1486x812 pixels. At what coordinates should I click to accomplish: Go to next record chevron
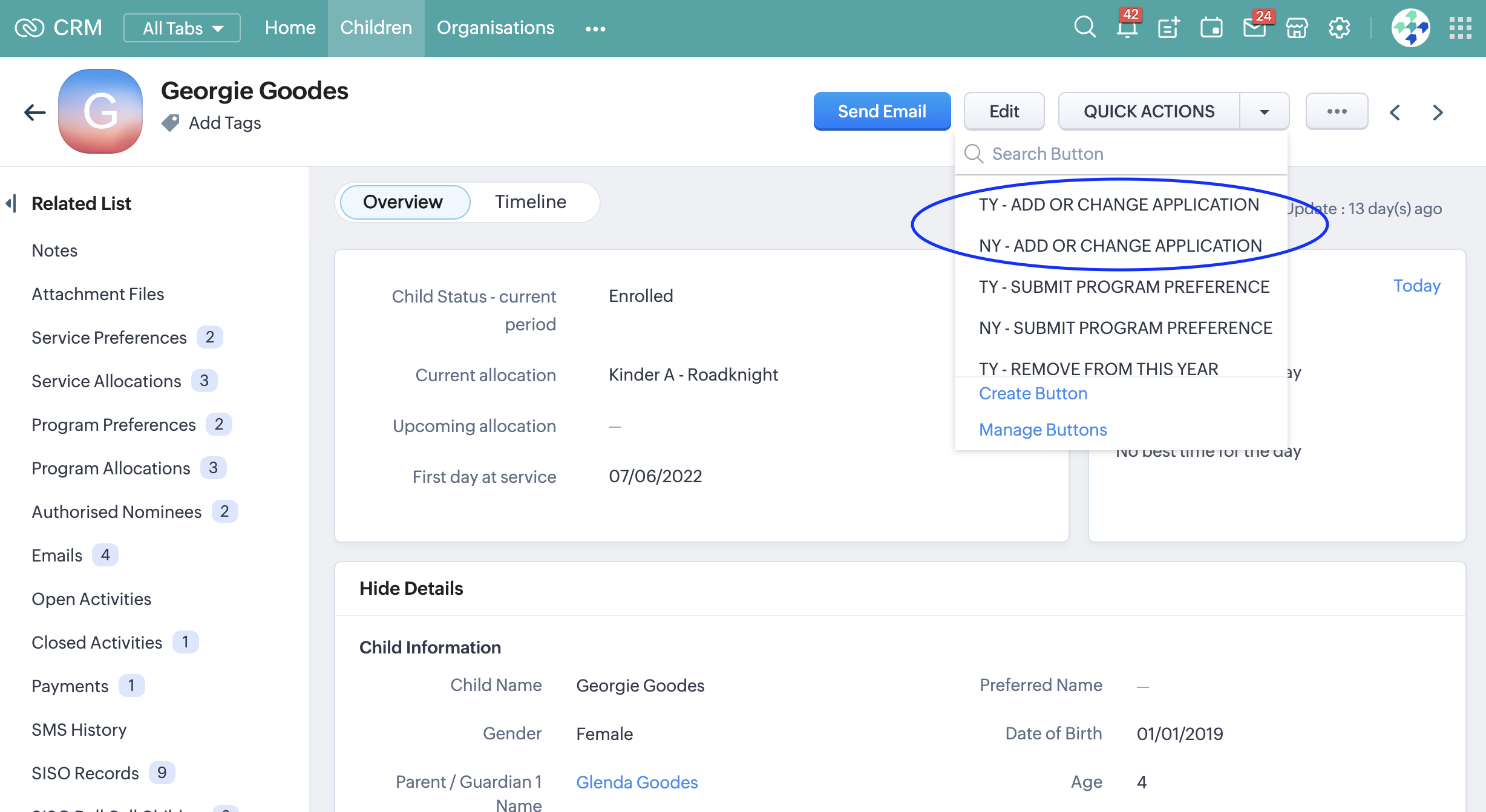tap(1438, 112)
